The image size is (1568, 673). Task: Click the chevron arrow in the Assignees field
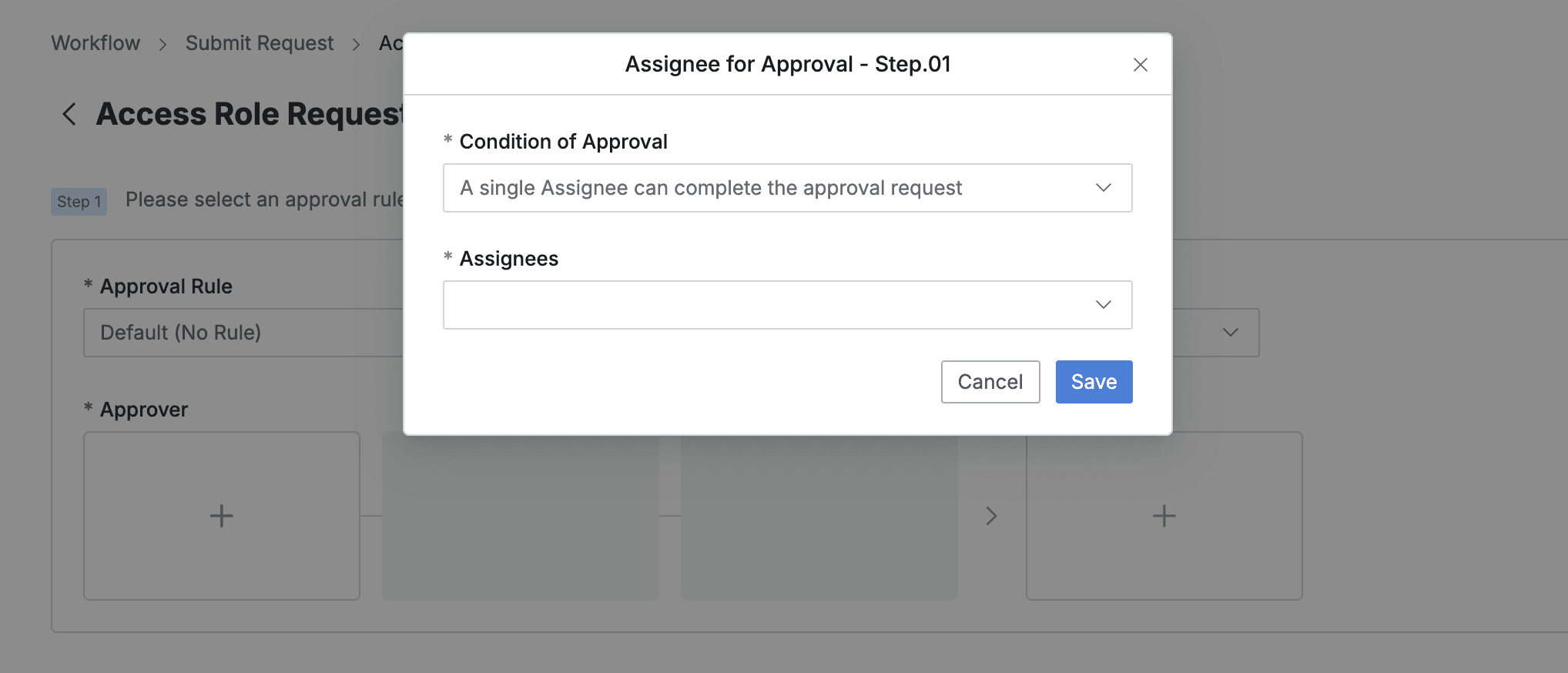(1103, 305)
